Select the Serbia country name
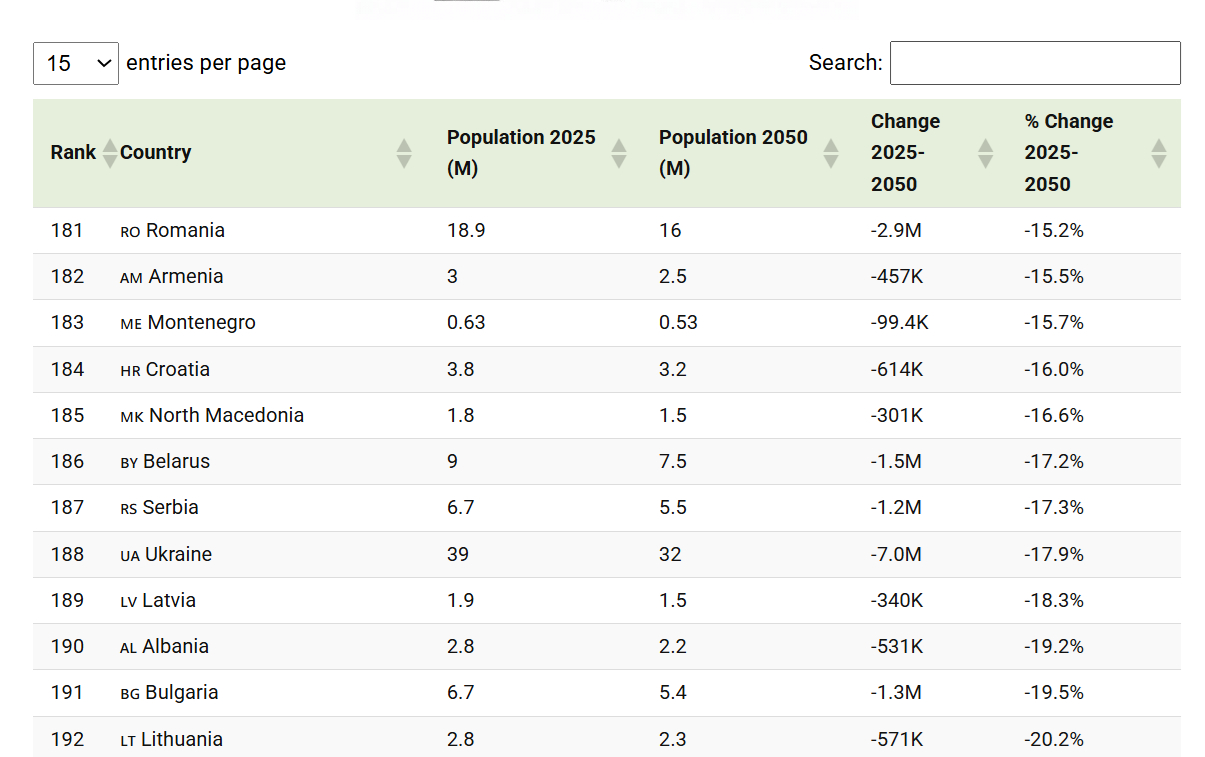1205x757 pixels. pos(170,508)
